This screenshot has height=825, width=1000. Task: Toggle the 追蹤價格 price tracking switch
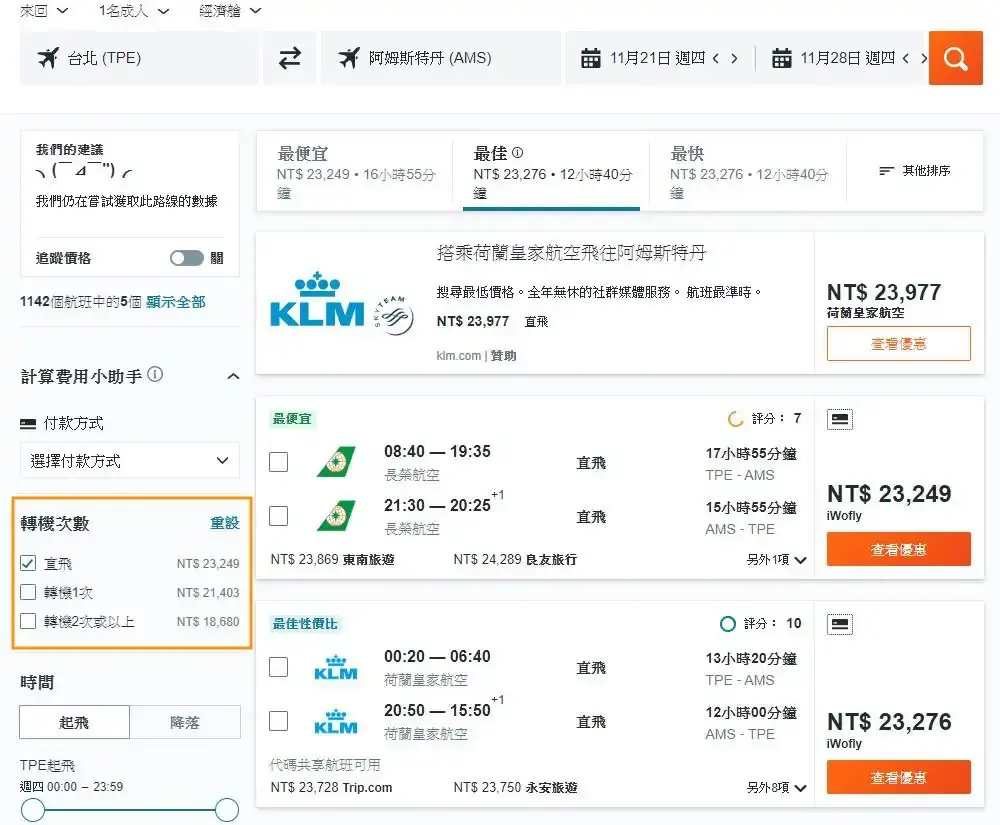pyautogui.click(x=187, y=258)
